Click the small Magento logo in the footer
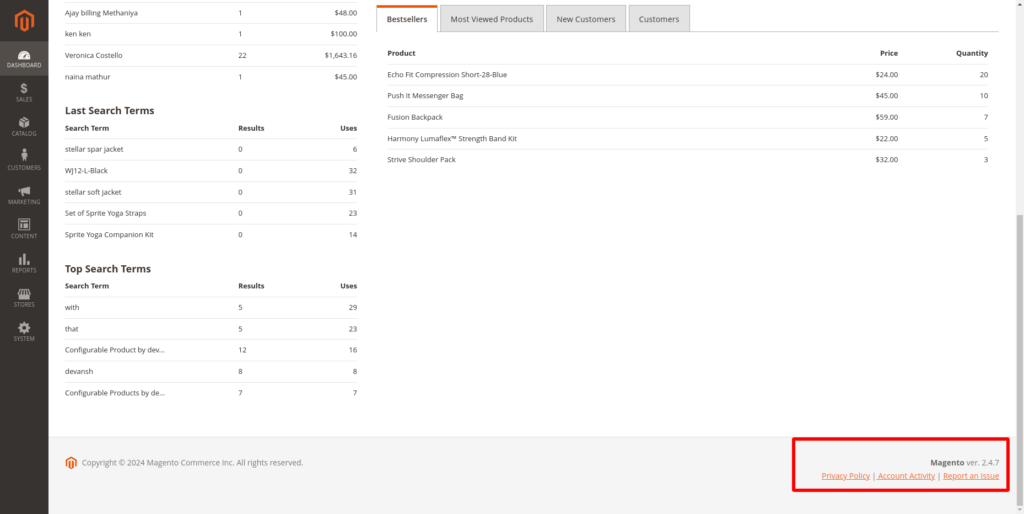 71,462
